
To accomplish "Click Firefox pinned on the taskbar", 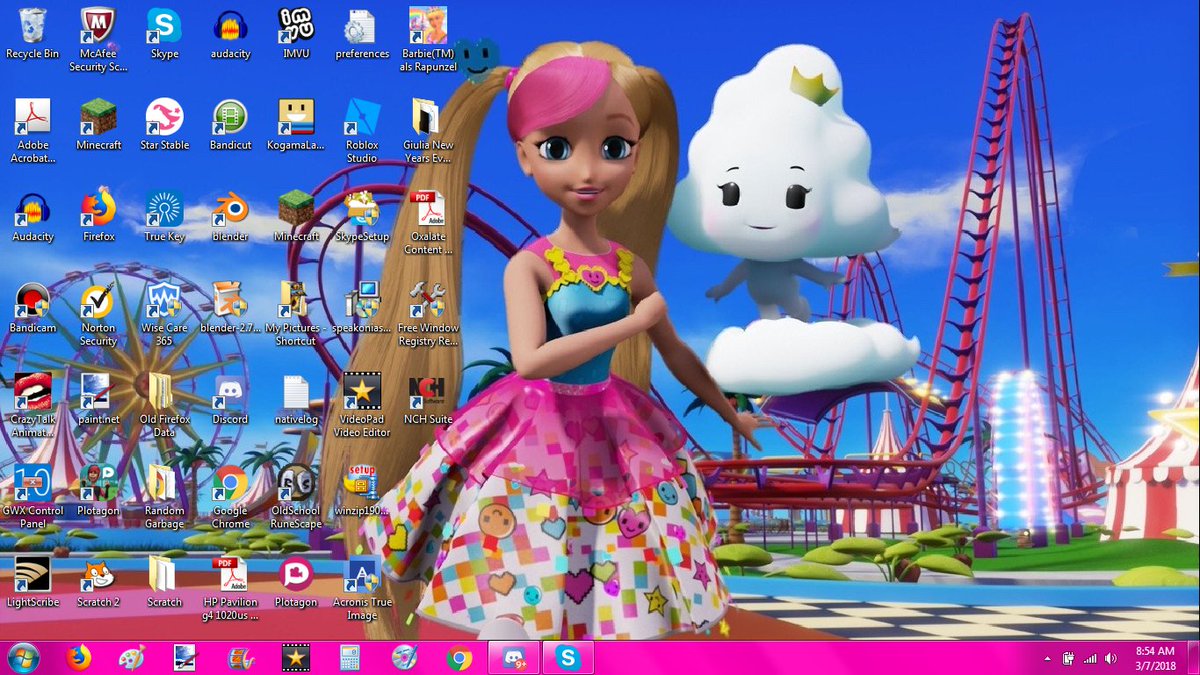I will click(78, 657).
